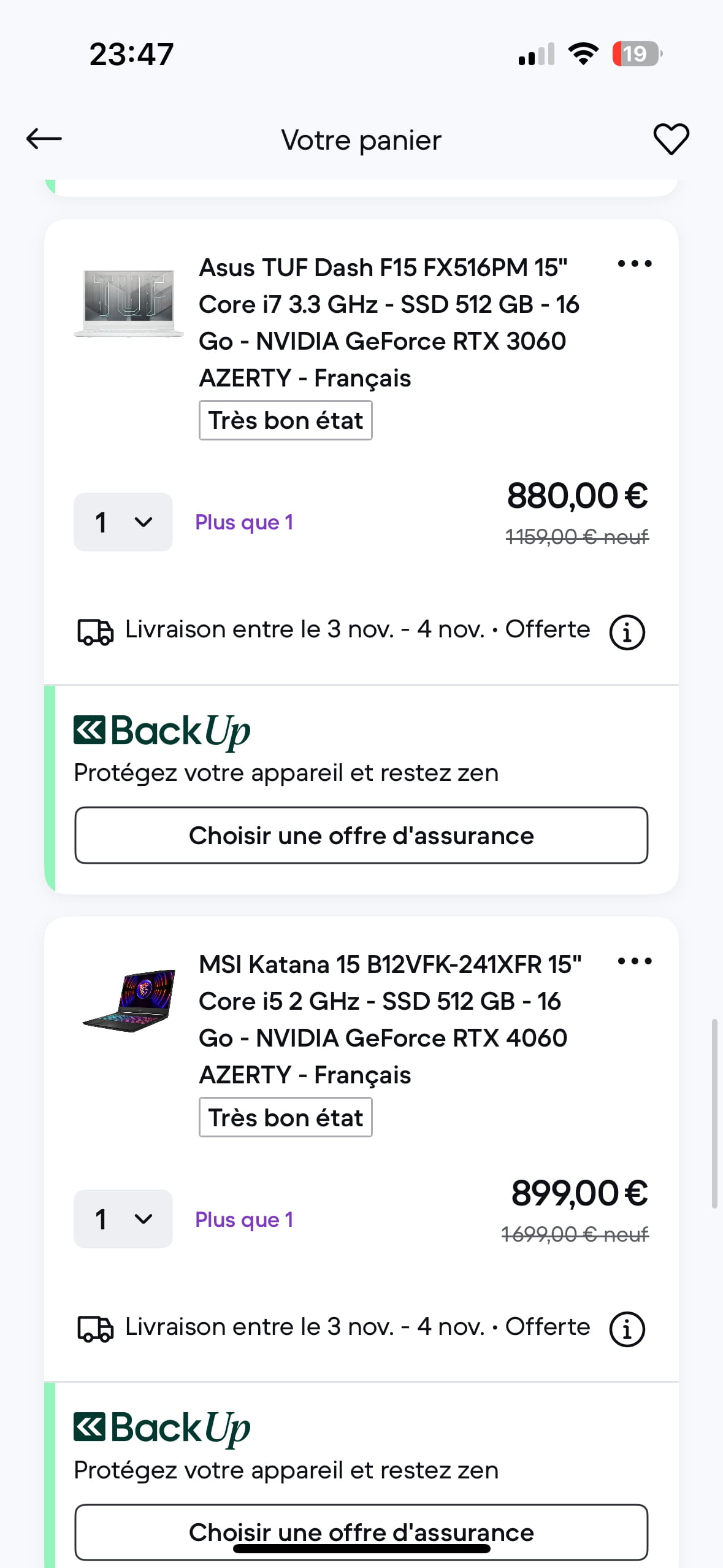The image size is (723, 1568).
Task: Tap the back arrow icon
Action: click(x=44, y=139)
